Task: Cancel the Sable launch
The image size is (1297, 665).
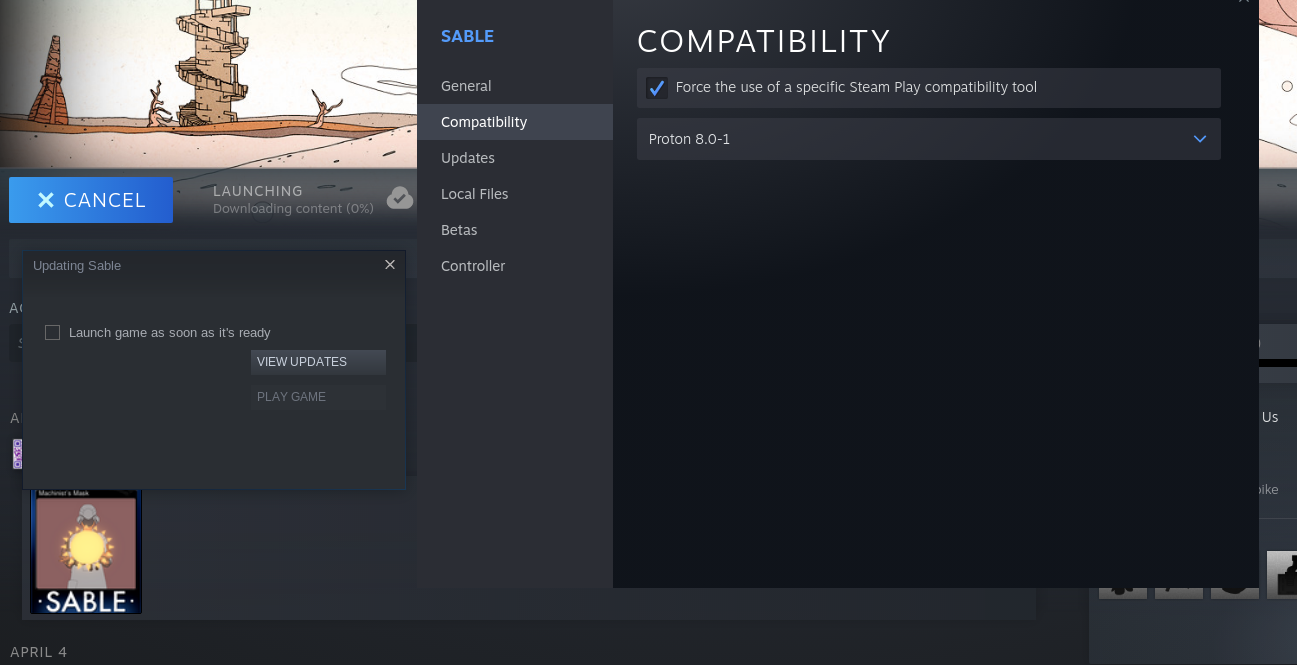Action: click(x=91, y=200)
